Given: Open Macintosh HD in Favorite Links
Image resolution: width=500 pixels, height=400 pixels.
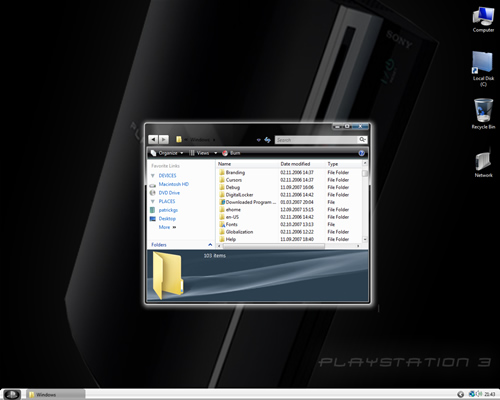Looking at the screenshot, I should pos(174,184).
